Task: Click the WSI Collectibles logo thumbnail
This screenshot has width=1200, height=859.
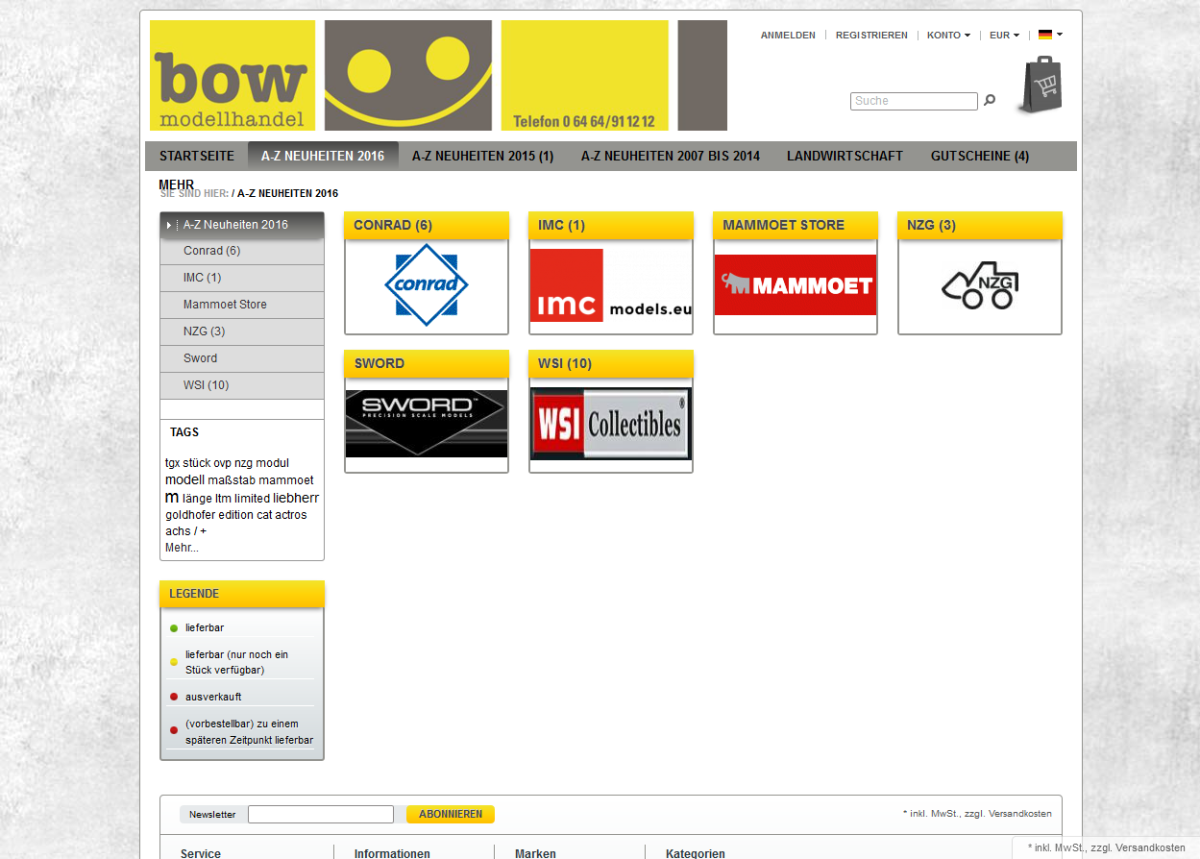Action: pos(611,424)
